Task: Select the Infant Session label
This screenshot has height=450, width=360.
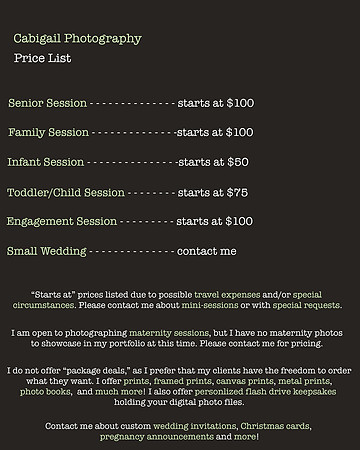Action: pos(46,162)
